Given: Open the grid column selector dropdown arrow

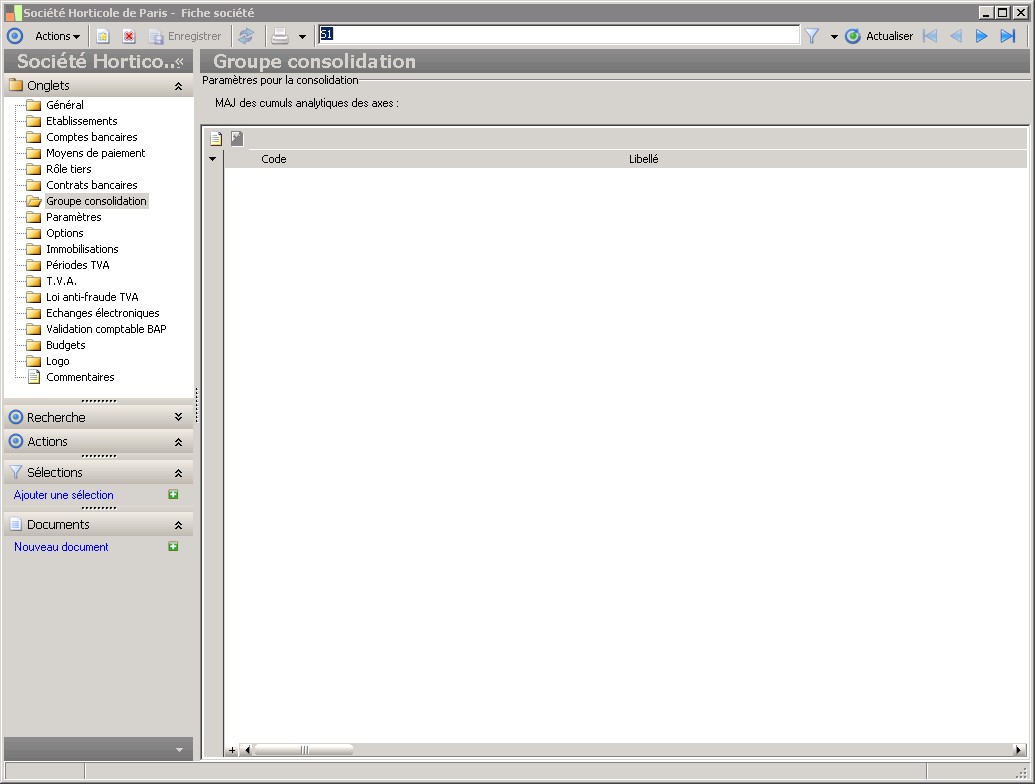Looking at the screenshot, I should coord(213,159).
